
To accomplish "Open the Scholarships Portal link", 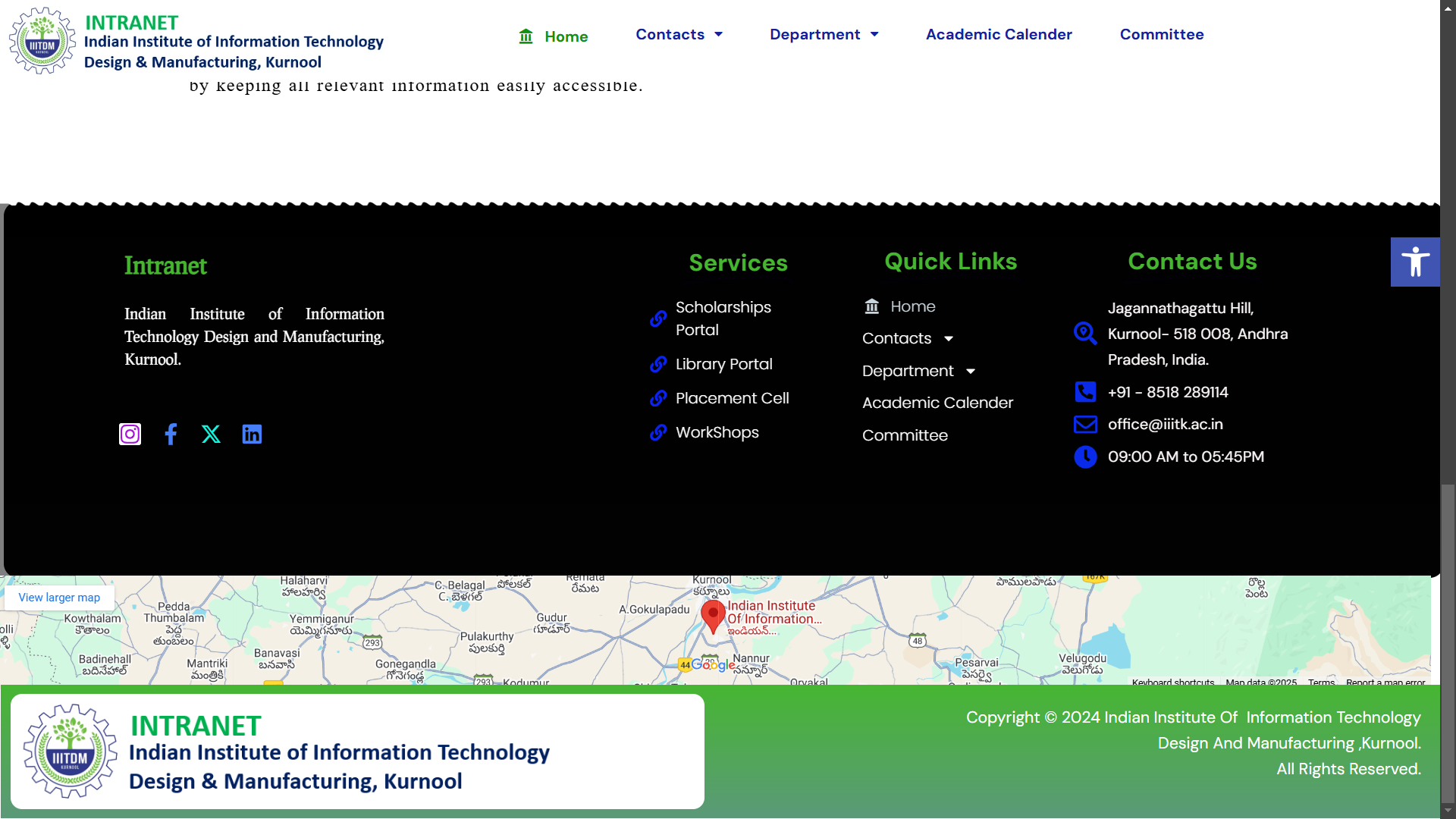I will coord(723,318).
